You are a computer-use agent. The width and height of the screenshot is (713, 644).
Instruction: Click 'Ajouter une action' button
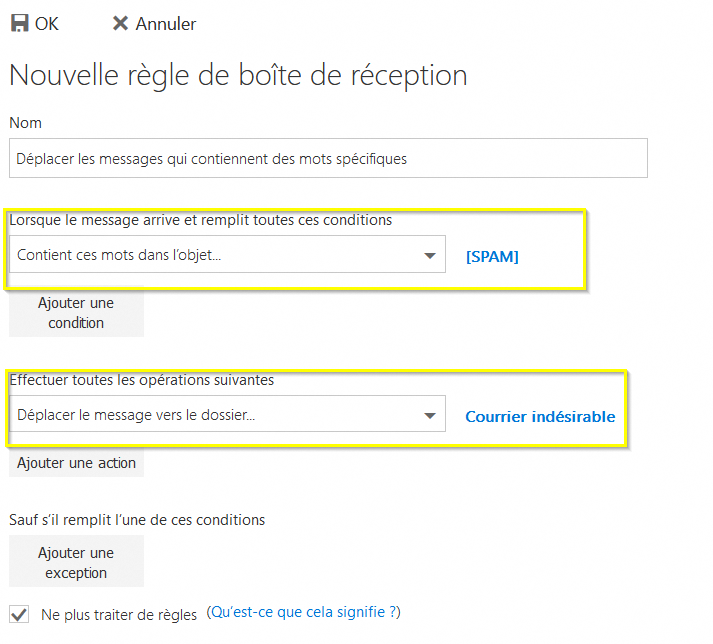point(76,463)
